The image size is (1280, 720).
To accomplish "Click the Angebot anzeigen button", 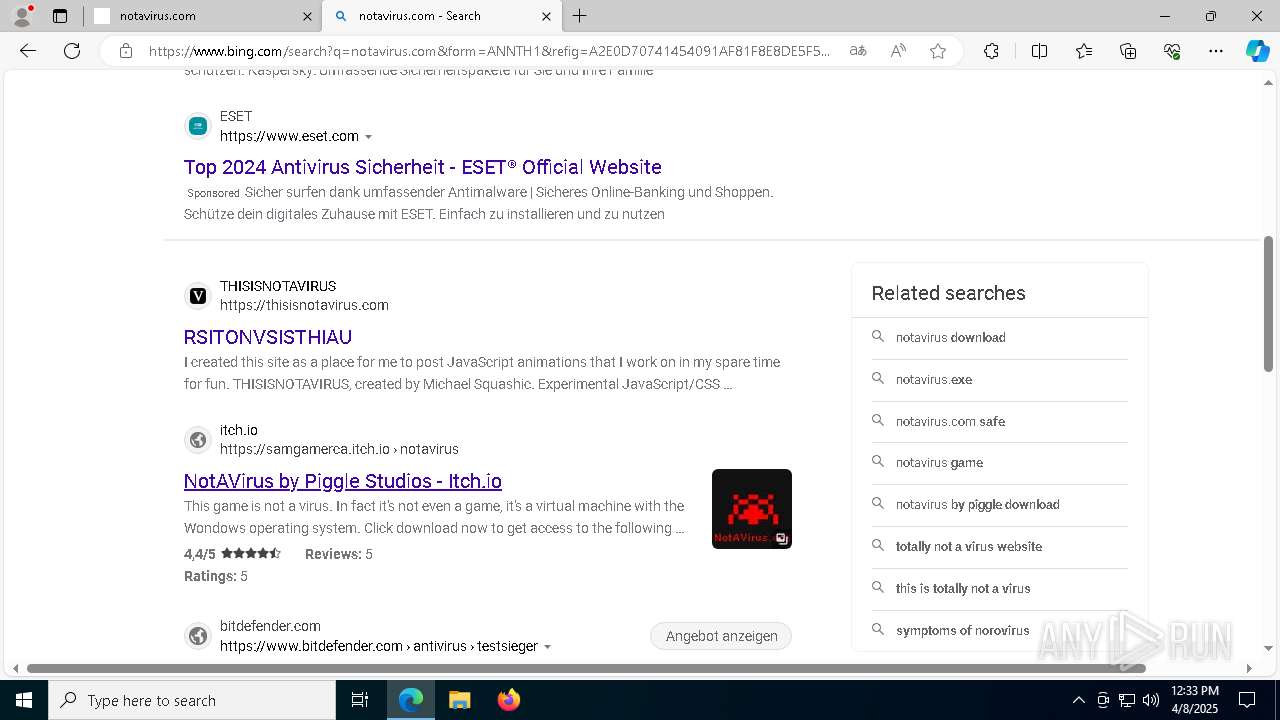I will 721,636.
